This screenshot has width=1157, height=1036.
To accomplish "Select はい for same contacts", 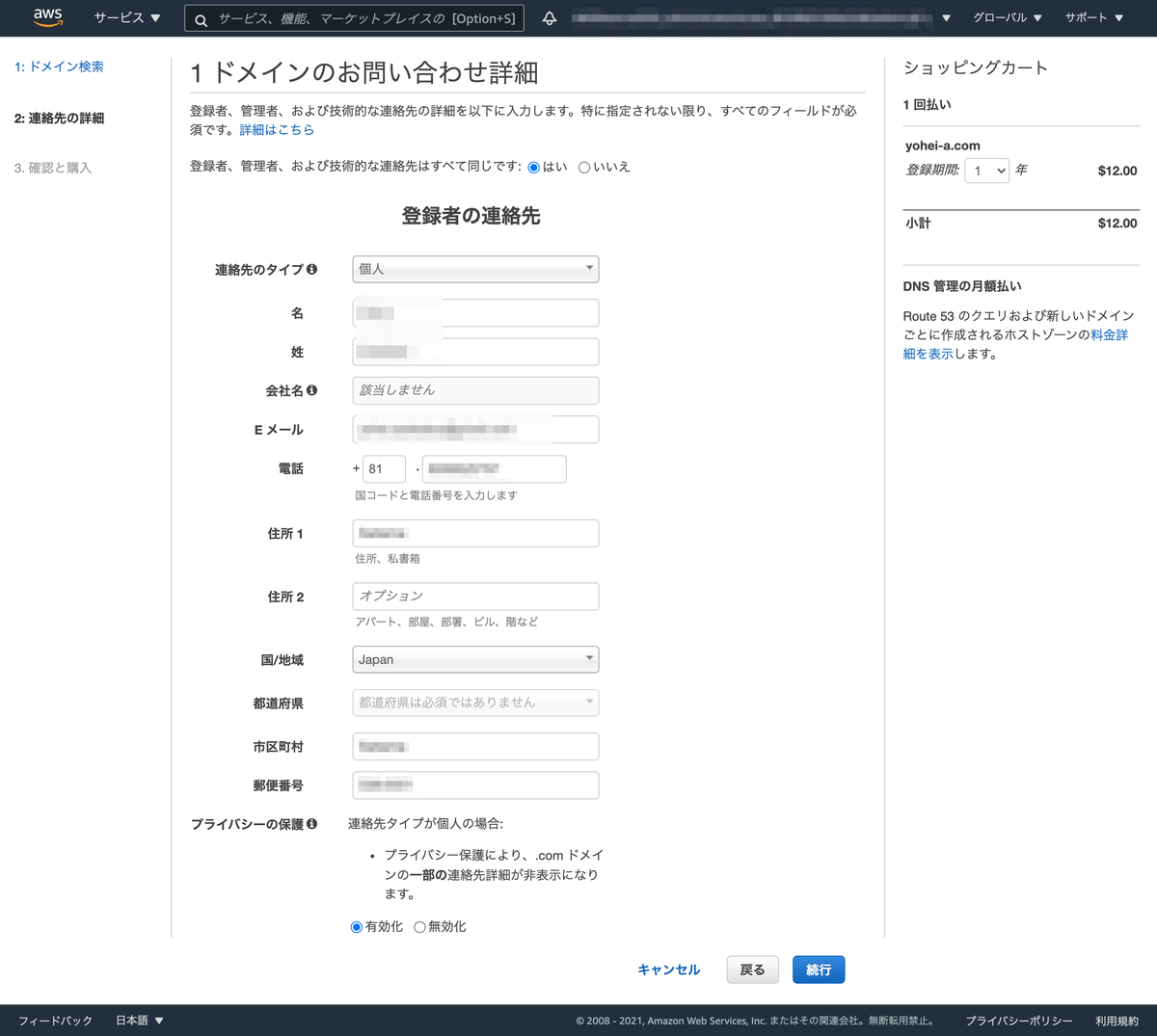I will pos(534,168).
